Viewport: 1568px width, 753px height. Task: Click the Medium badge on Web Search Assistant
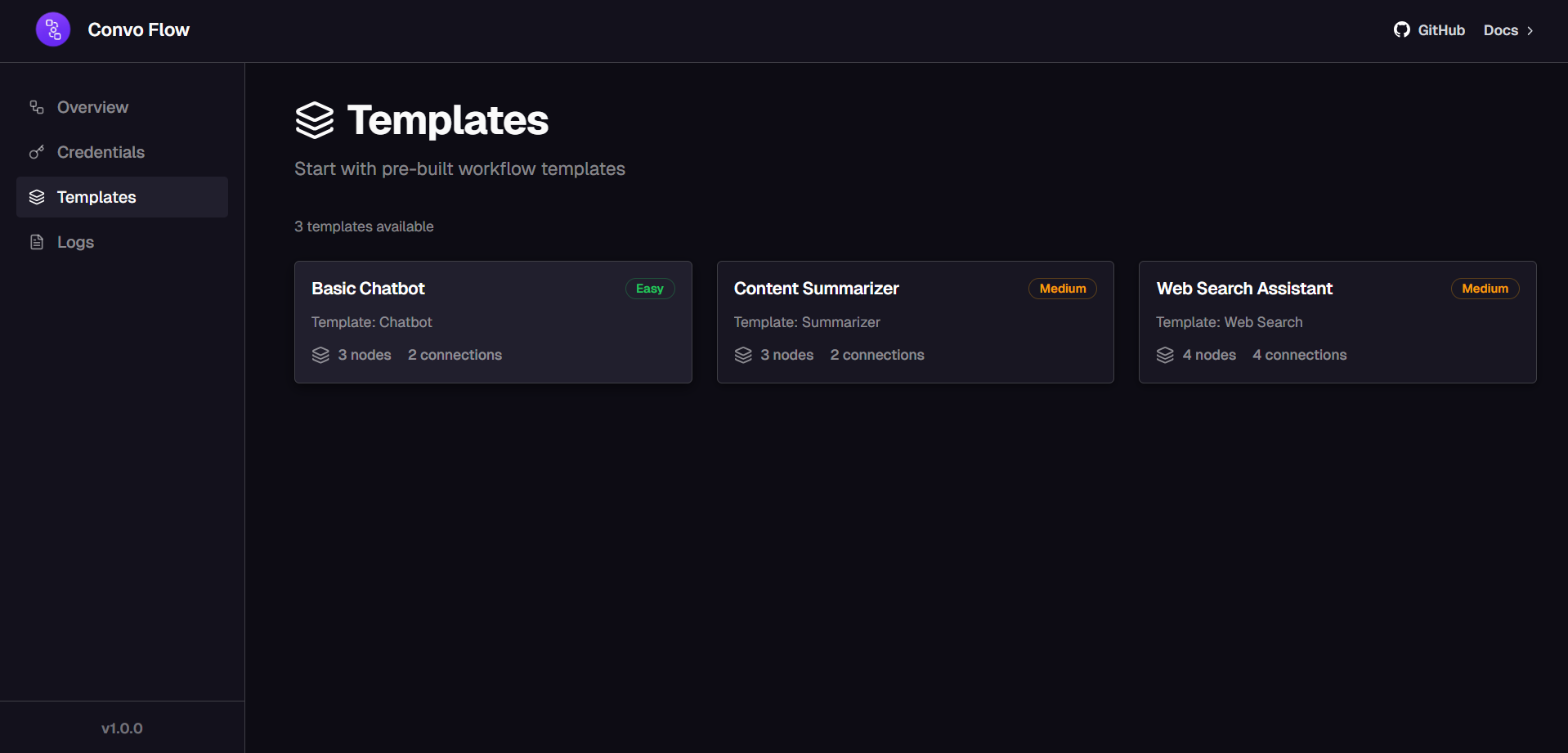(x=1485, y=288)
